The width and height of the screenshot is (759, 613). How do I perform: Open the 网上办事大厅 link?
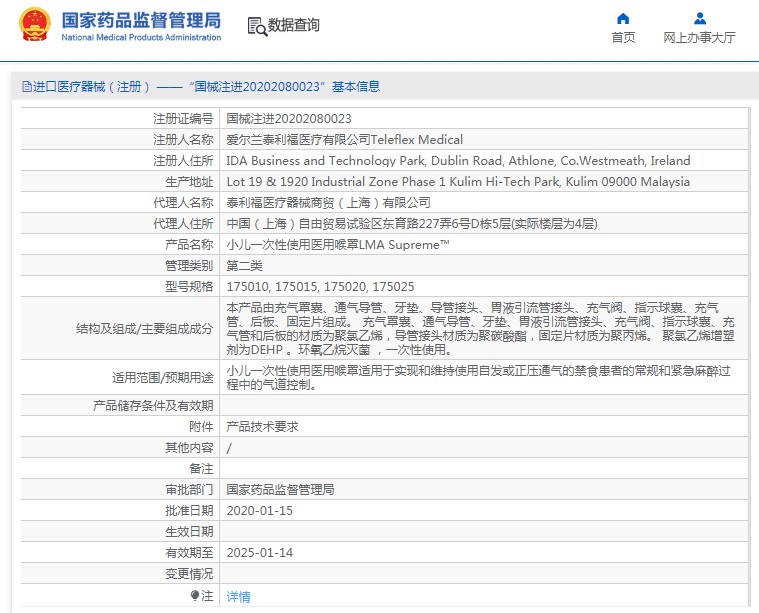click(x=699, y=37)
